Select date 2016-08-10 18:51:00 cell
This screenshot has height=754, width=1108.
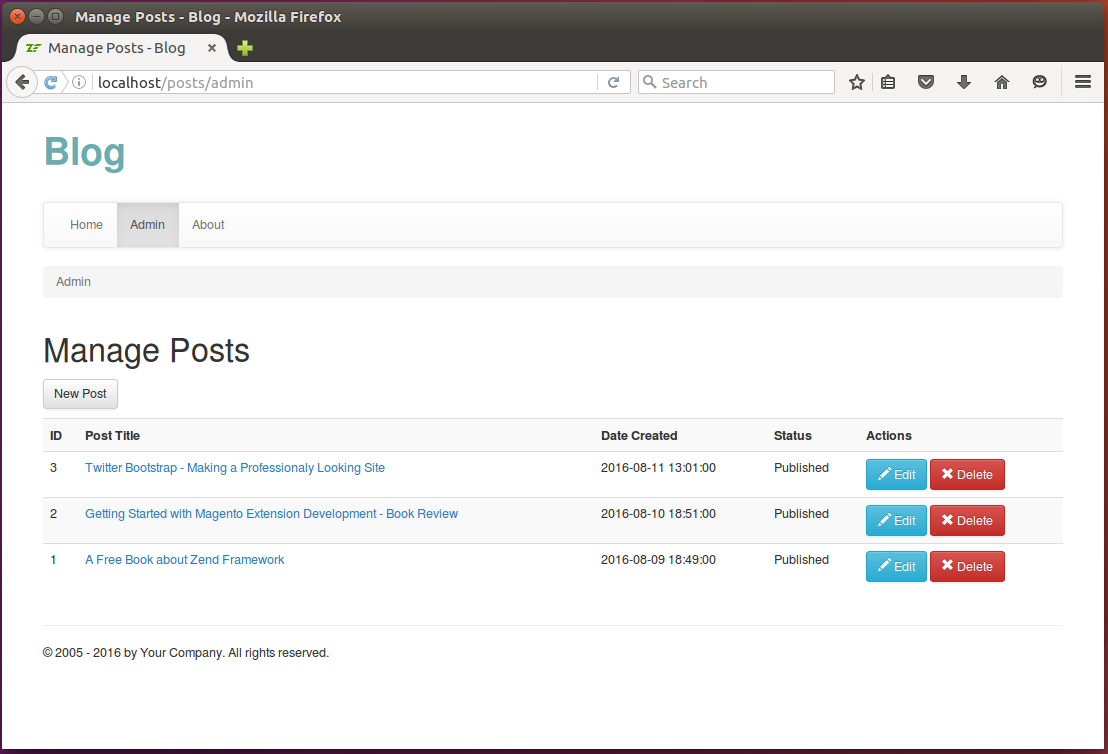coord(658,514)
